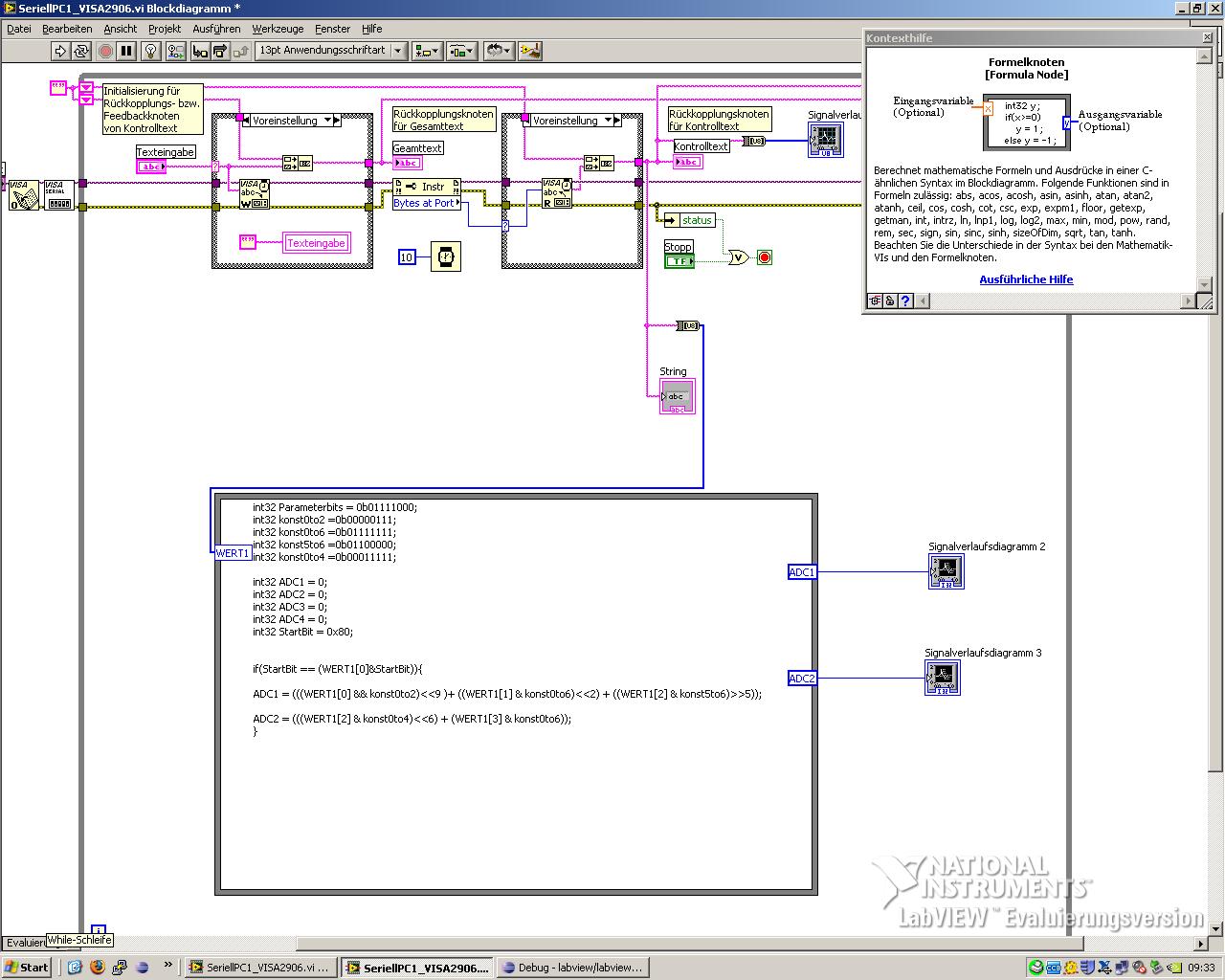Click the Debug labview taskbar item
The height and width of the screenshot is (980, 1225).
[572, 968]
